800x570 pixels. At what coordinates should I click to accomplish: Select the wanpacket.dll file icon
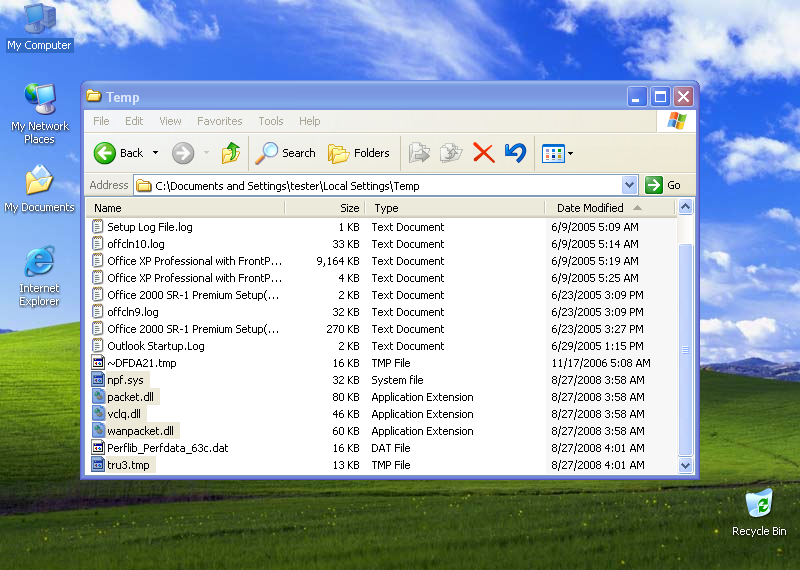[x=97, y=431]
